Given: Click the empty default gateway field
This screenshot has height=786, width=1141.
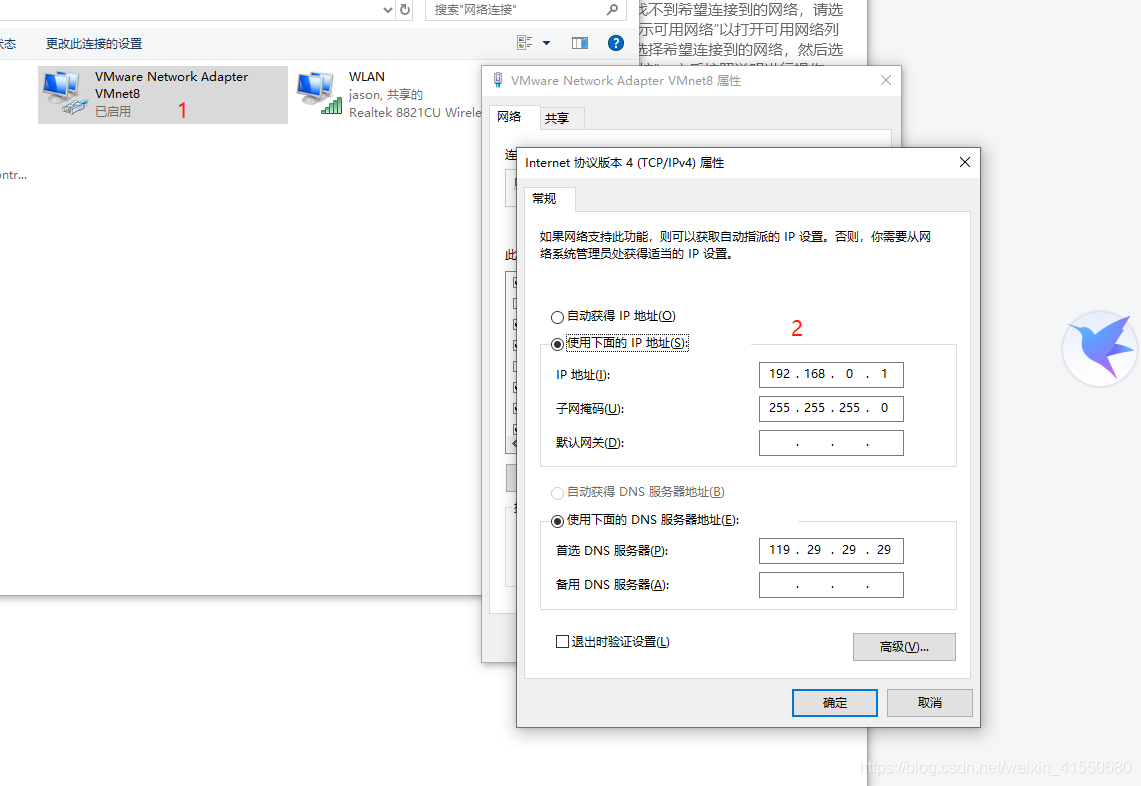Looking at the screenshot, I should point(831,442).
